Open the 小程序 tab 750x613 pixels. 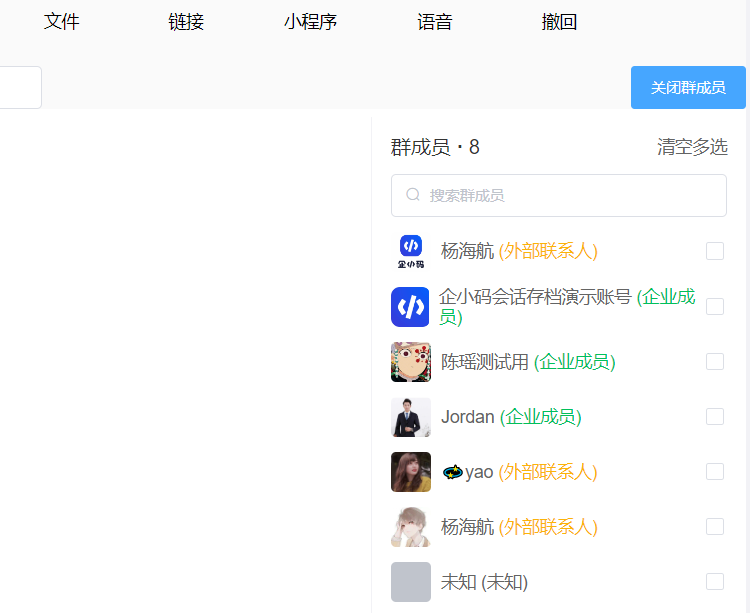pos(310,22)
